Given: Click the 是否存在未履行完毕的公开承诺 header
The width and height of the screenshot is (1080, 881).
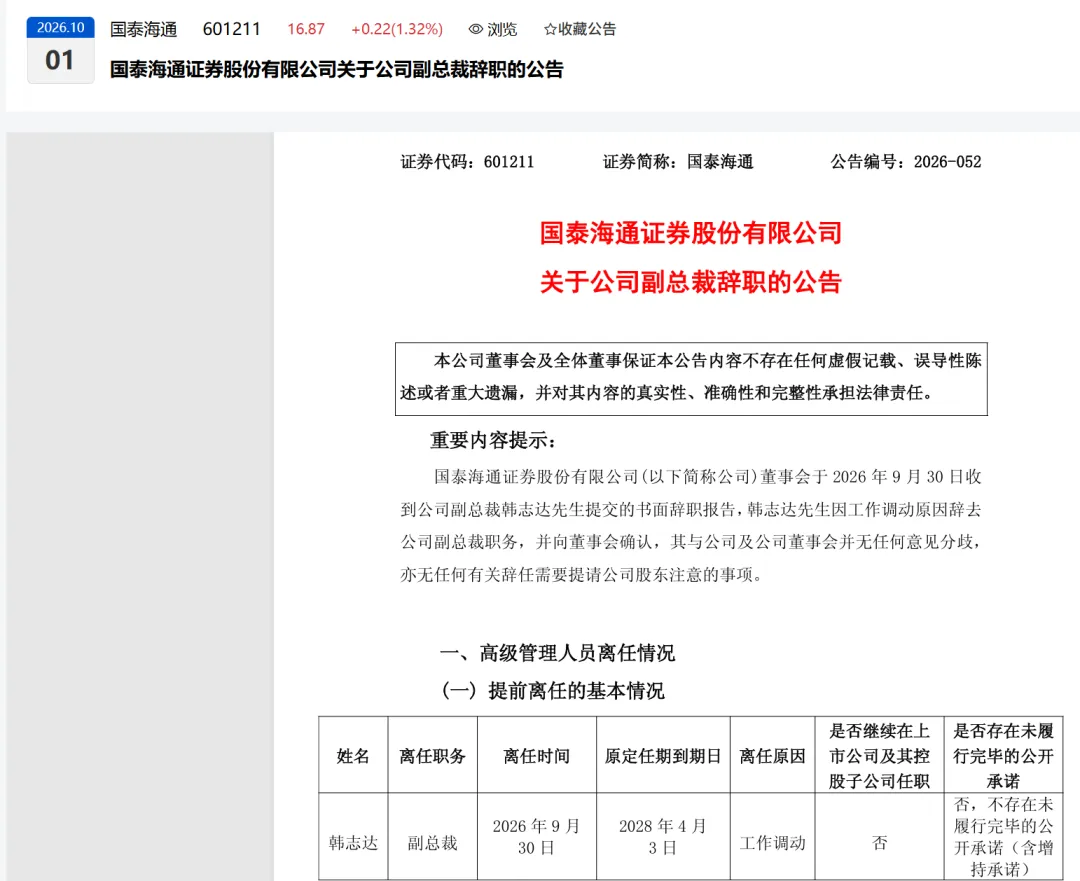Looking at the screenshot, I should point(1003,756).
